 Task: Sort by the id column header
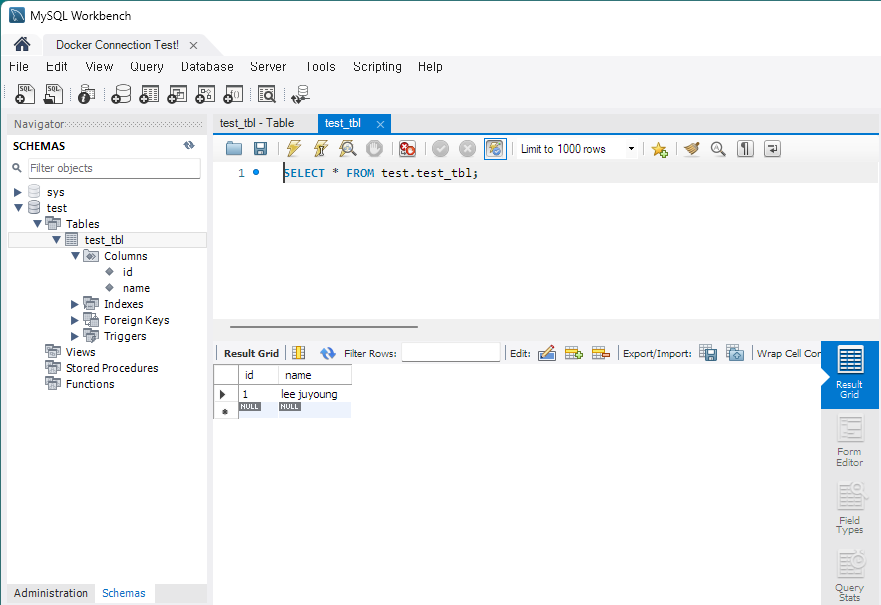258,375
